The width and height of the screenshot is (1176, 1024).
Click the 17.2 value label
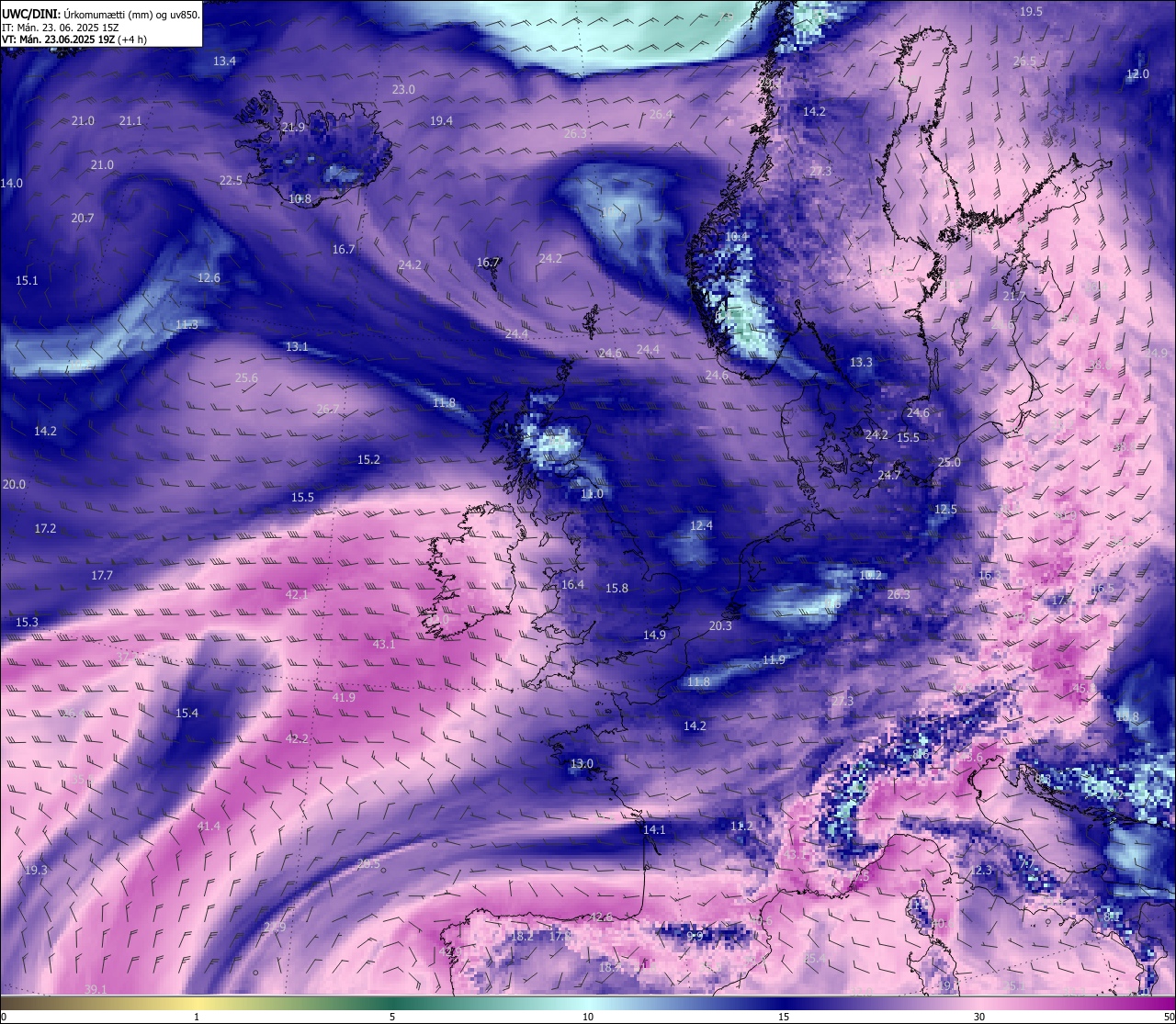(45, 528)
